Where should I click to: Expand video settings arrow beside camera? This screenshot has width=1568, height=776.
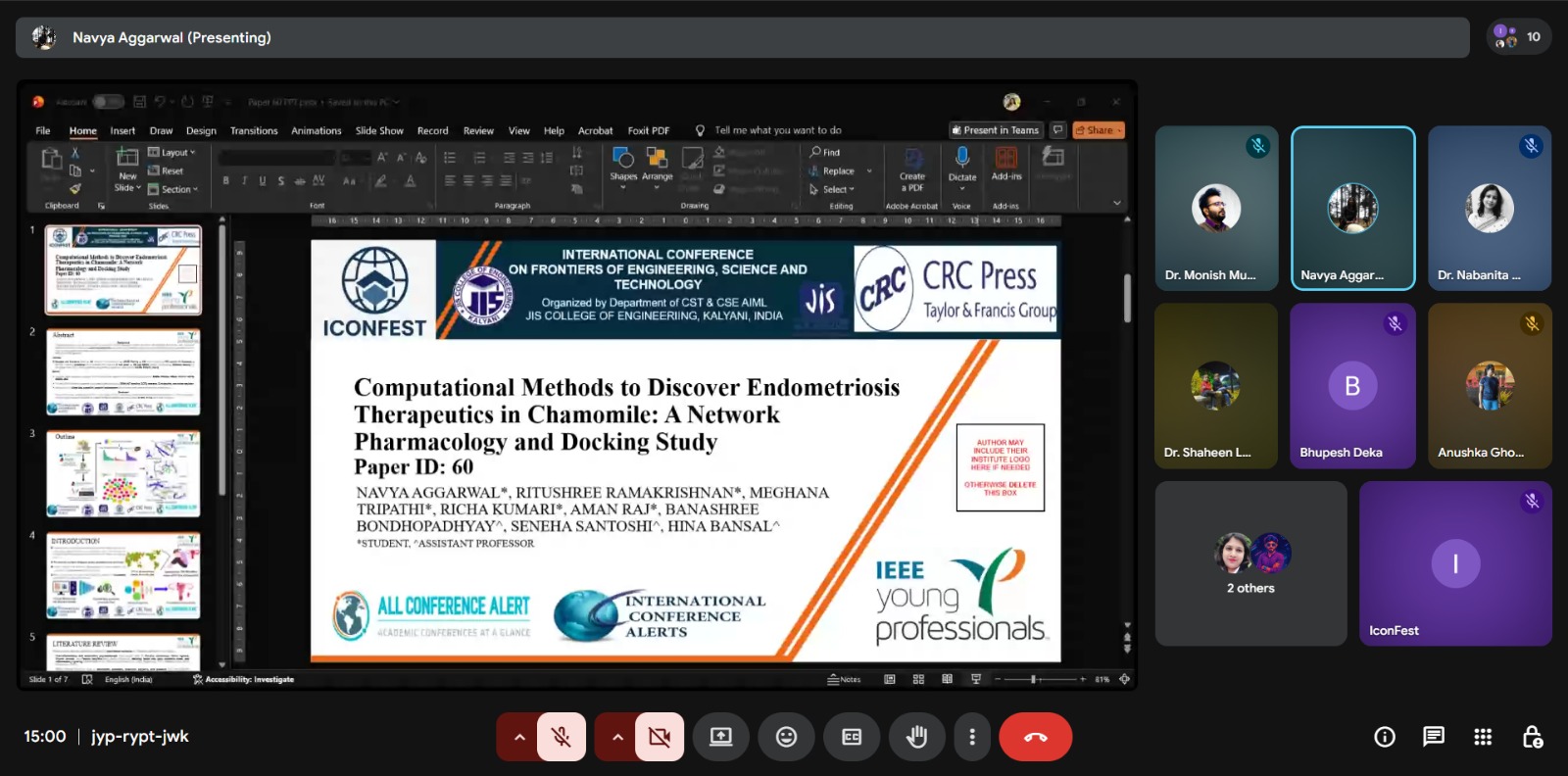(617, 737)
